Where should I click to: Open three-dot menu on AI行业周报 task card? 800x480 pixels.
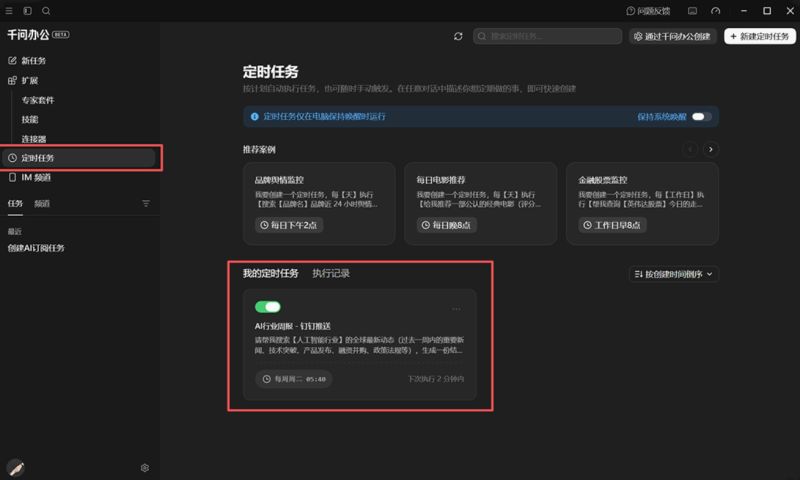click(x=456, y=309)
